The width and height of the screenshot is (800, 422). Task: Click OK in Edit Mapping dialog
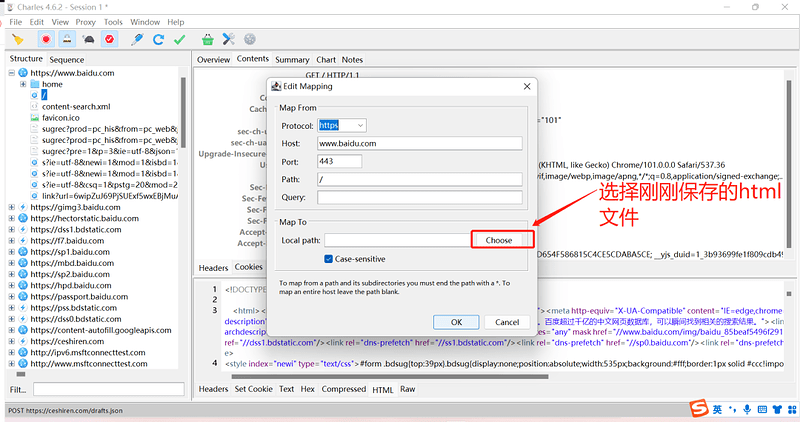pos(456,322)
